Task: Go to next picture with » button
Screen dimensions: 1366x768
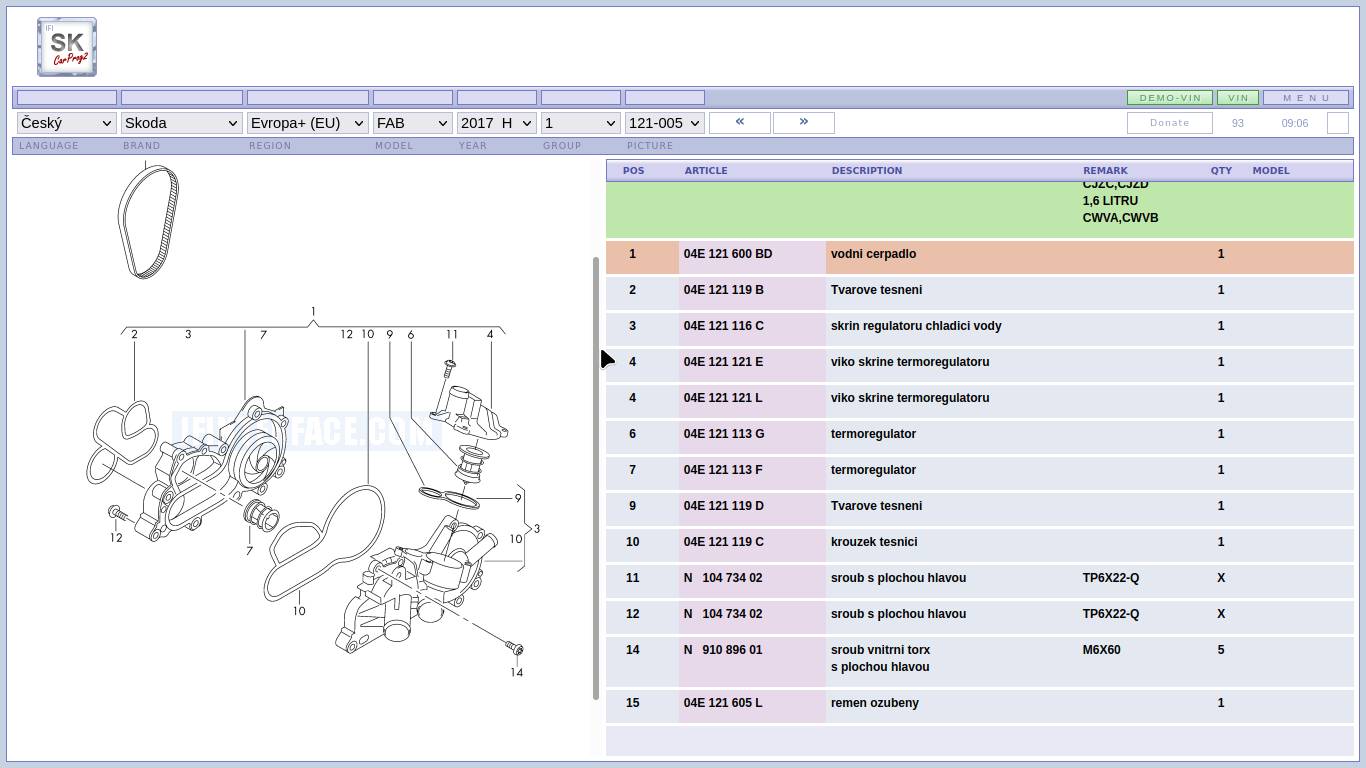Action: pos(804,122)
